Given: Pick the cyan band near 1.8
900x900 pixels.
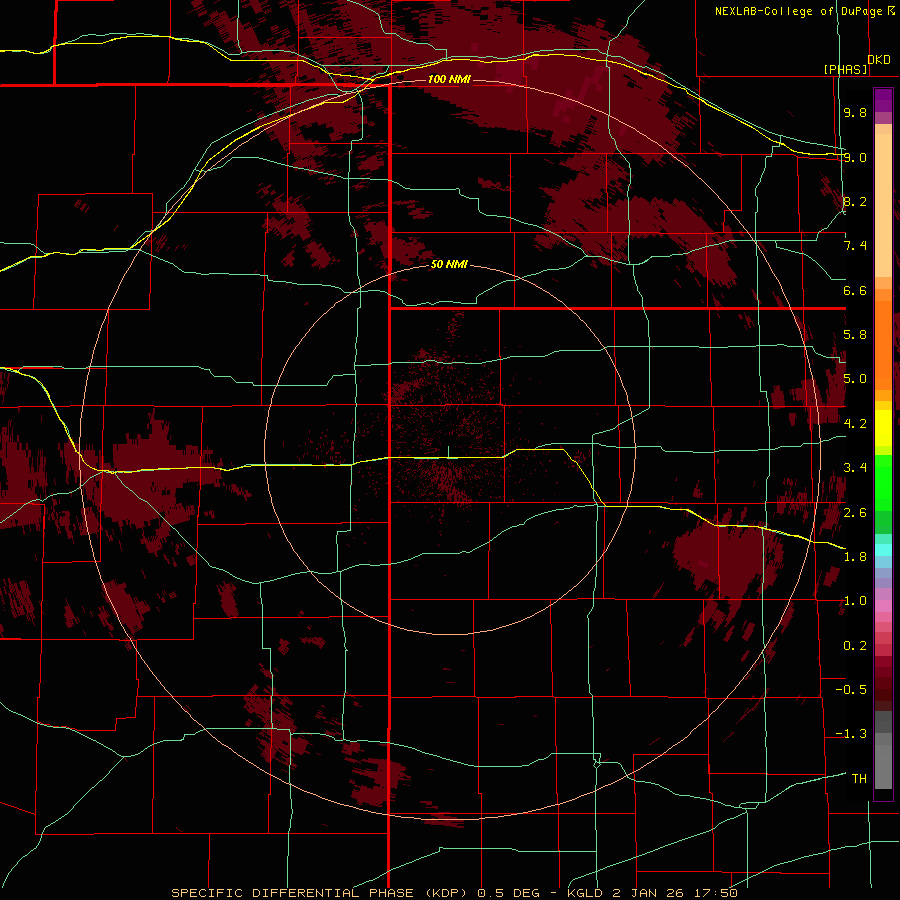Looking at the screenshot, I should [883, 550].
